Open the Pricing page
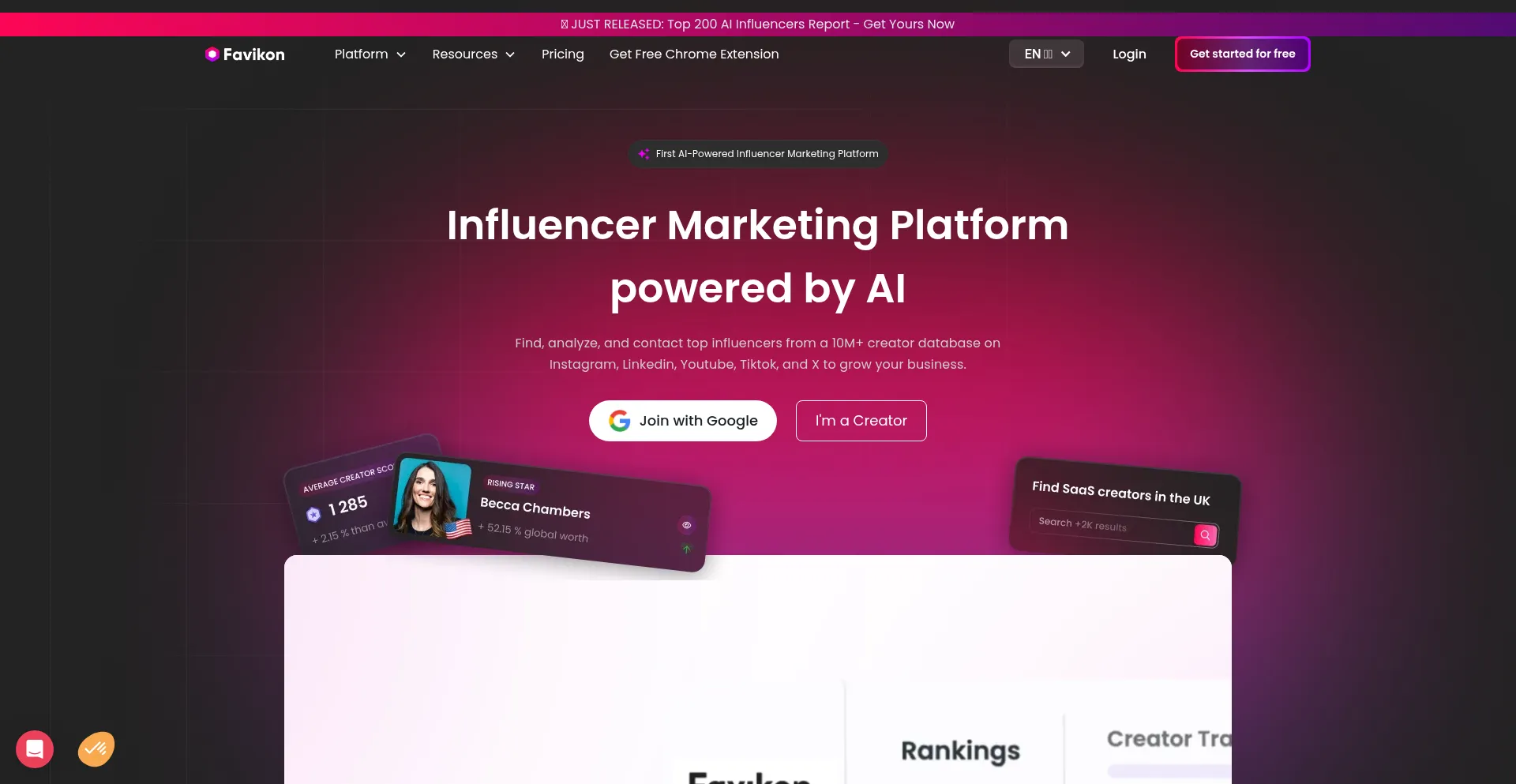The width and height of the screenshot is (1516, 784). (x=563, y=54)
